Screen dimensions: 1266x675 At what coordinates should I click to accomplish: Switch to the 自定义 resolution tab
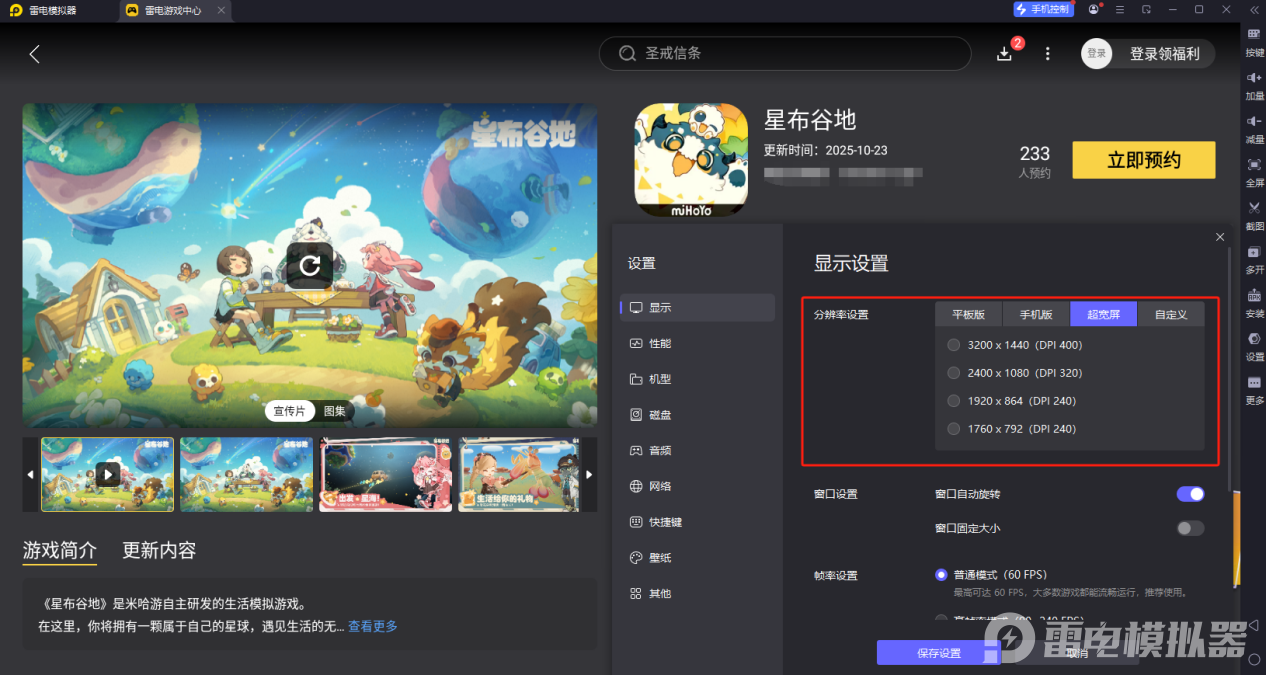(1170, 313)
